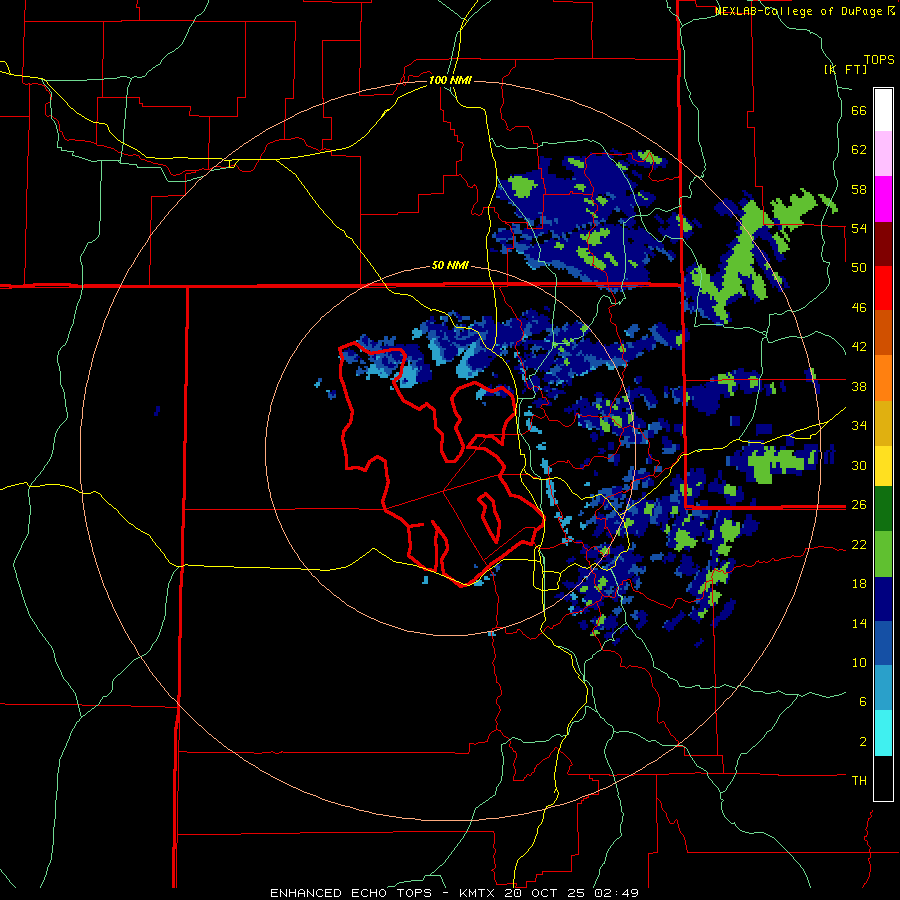
Task: Click the cyan legend swatch
Action: (883, 733)
